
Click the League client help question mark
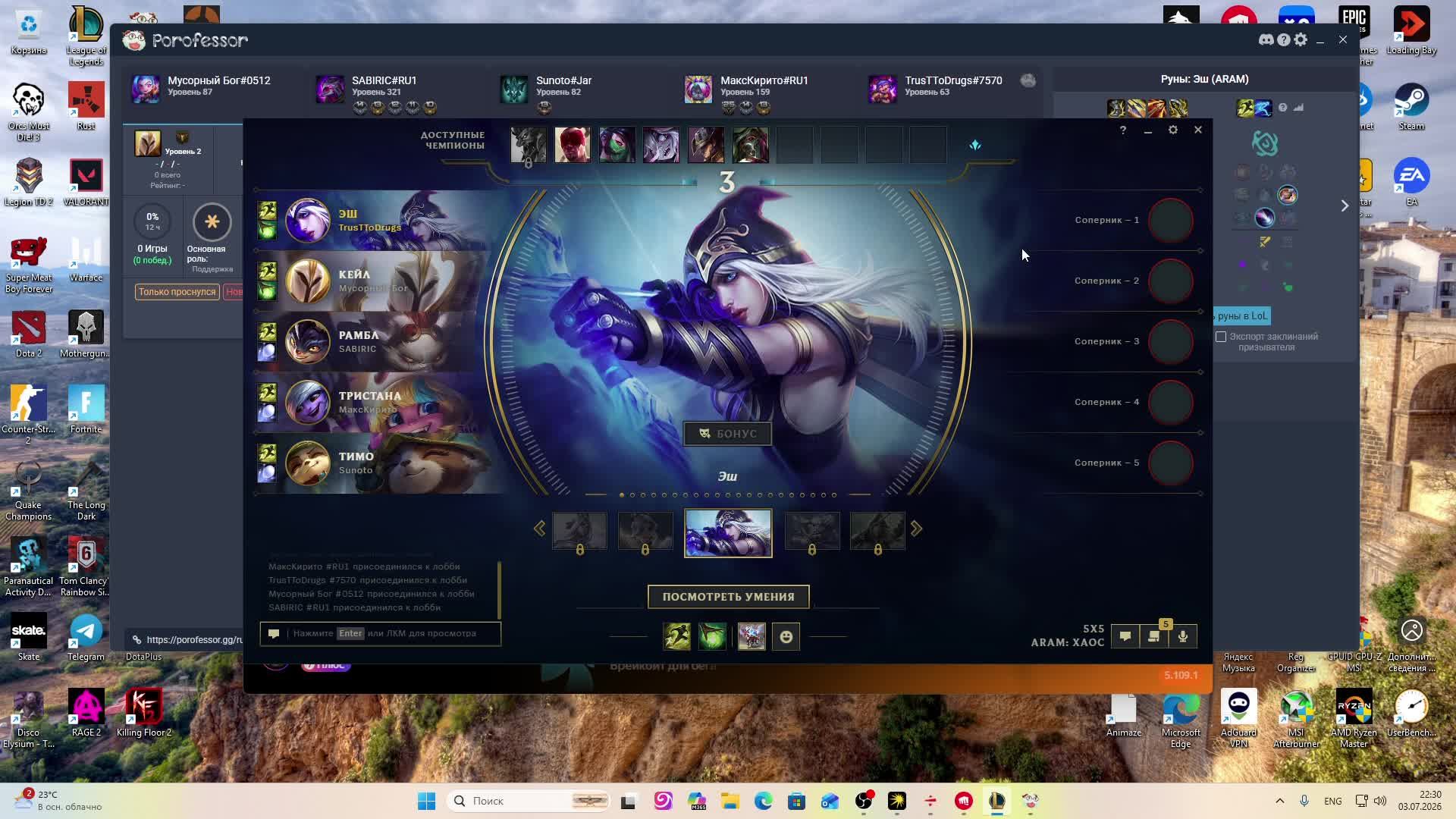pyautogui.click(x=1123, y=130)
